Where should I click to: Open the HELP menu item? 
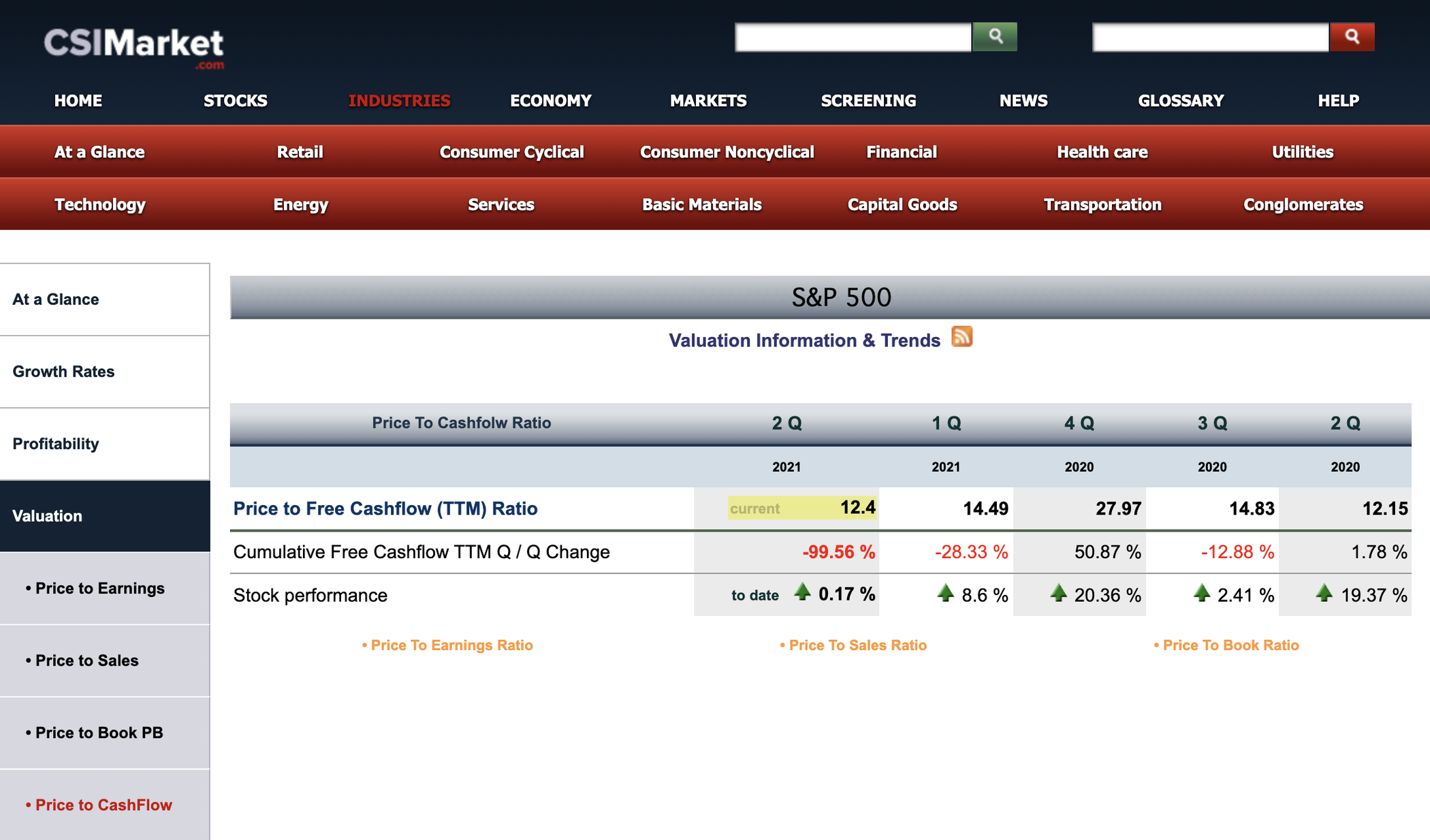[1338, 101]
